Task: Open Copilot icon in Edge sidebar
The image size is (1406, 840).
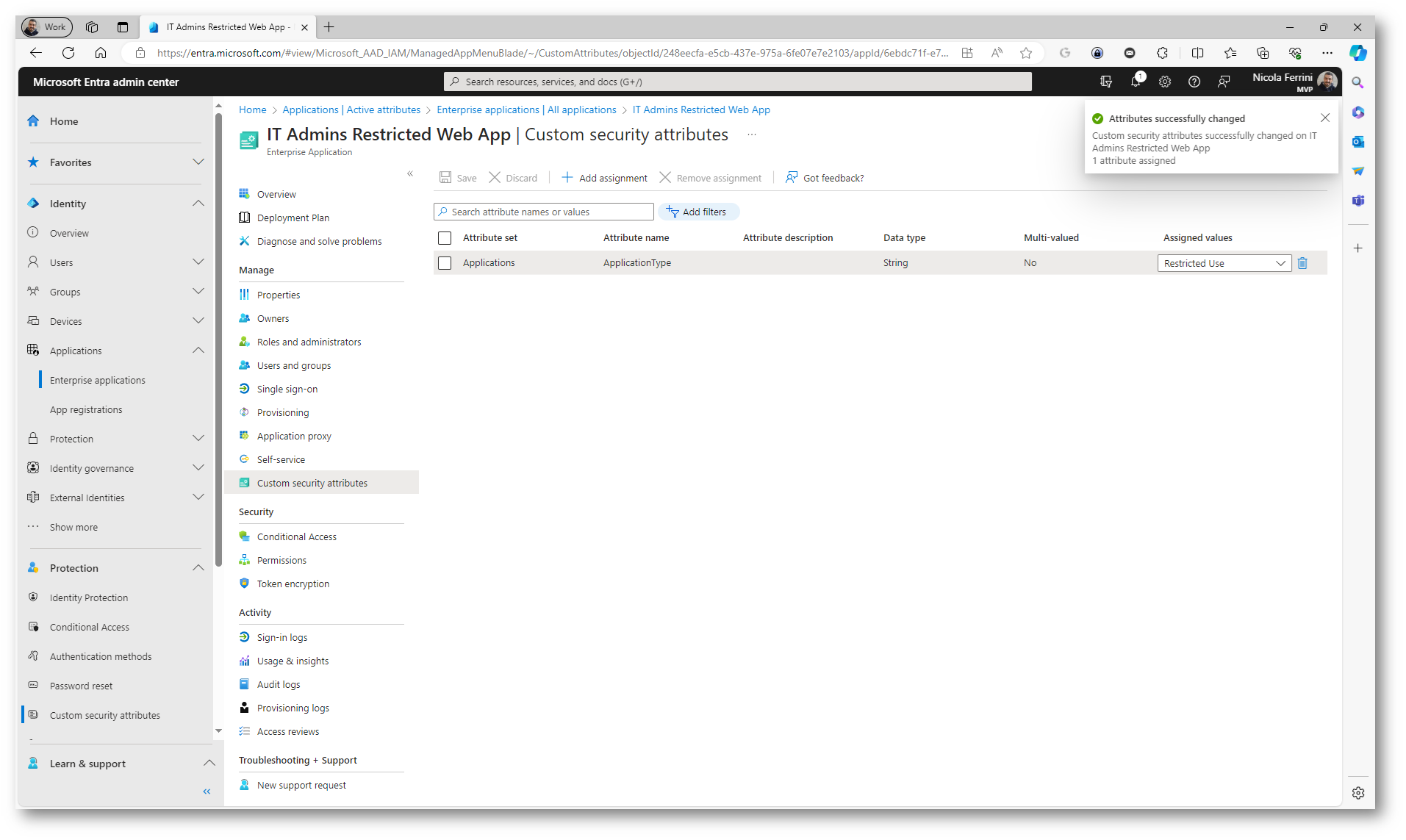Action: point(1357,53)
